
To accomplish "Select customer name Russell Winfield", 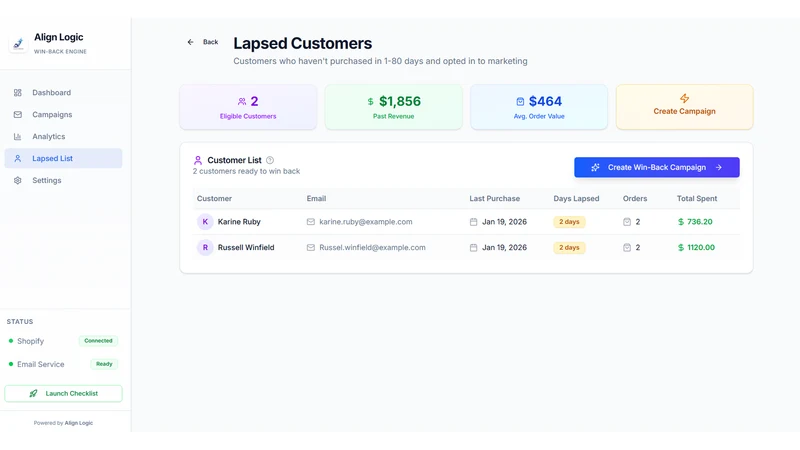I will click(246, 247).
